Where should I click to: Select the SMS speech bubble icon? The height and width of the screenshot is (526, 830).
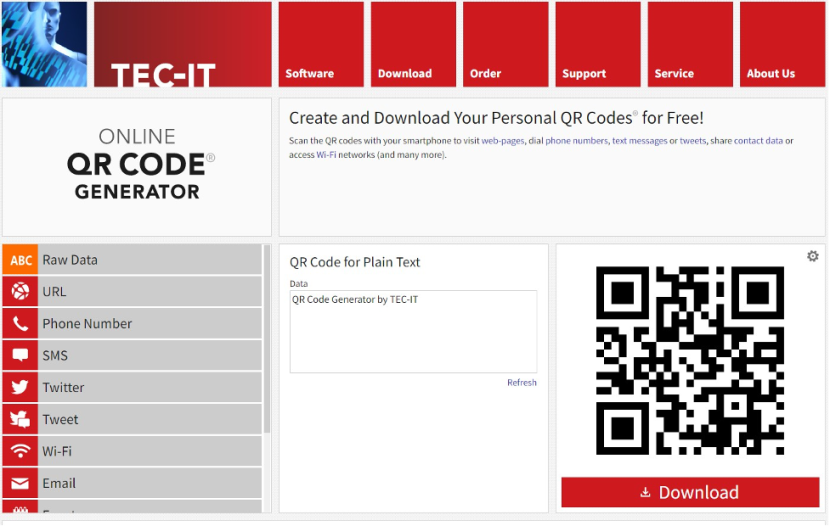click(x=20, y=356)
